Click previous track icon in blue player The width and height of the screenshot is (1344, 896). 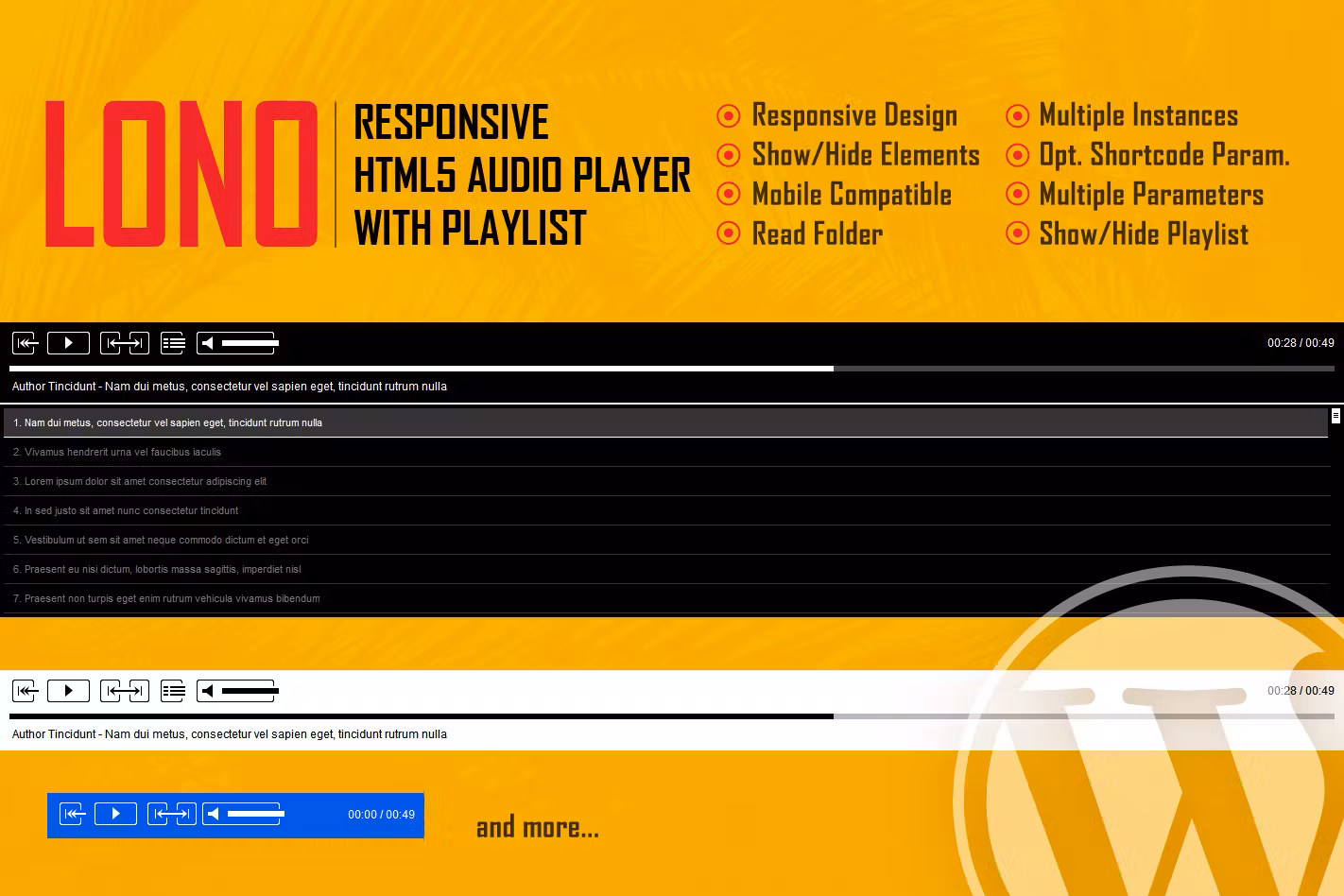click(x=73, y=814)
